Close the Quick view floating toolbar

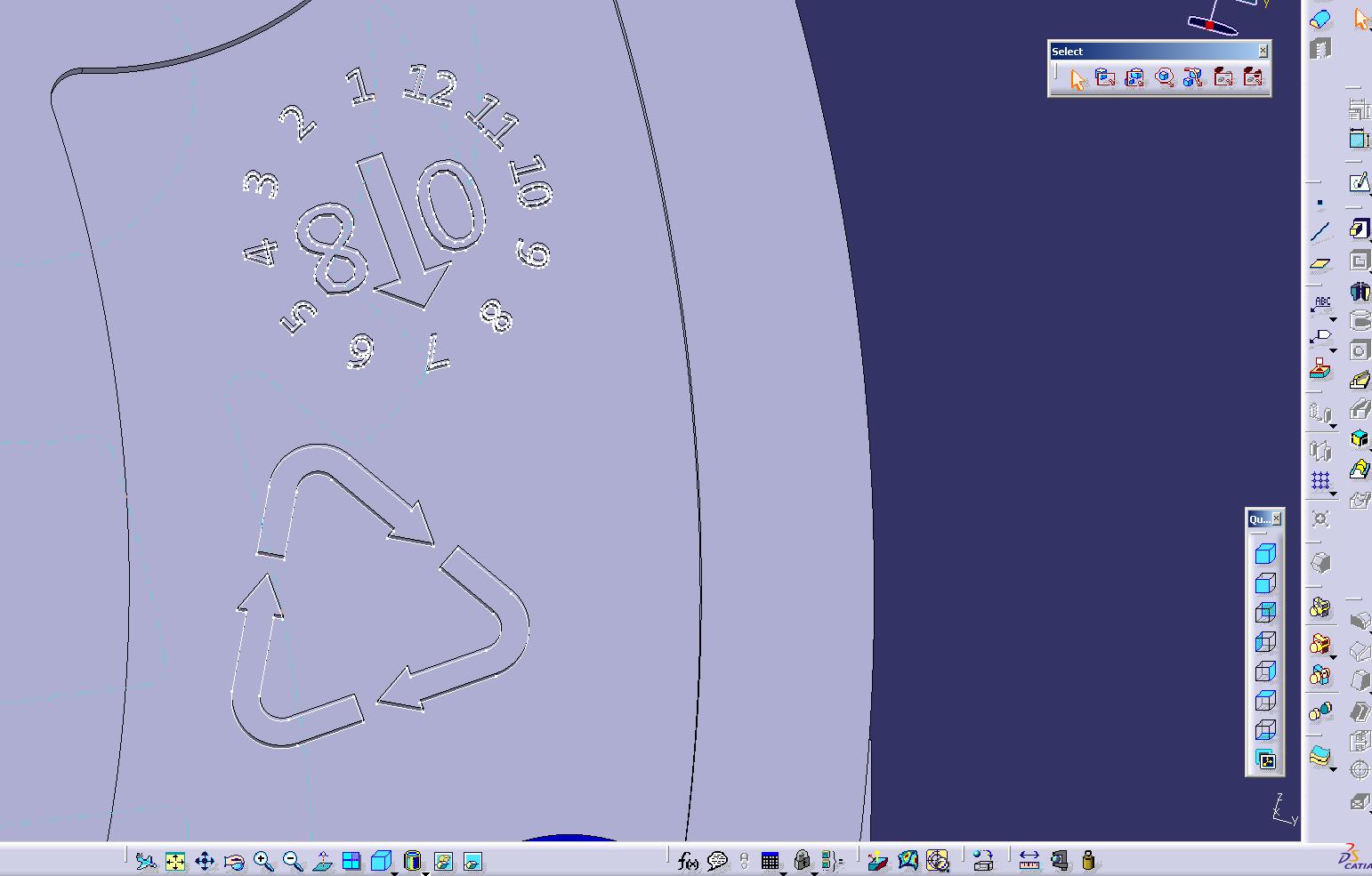pos(1277,518)
